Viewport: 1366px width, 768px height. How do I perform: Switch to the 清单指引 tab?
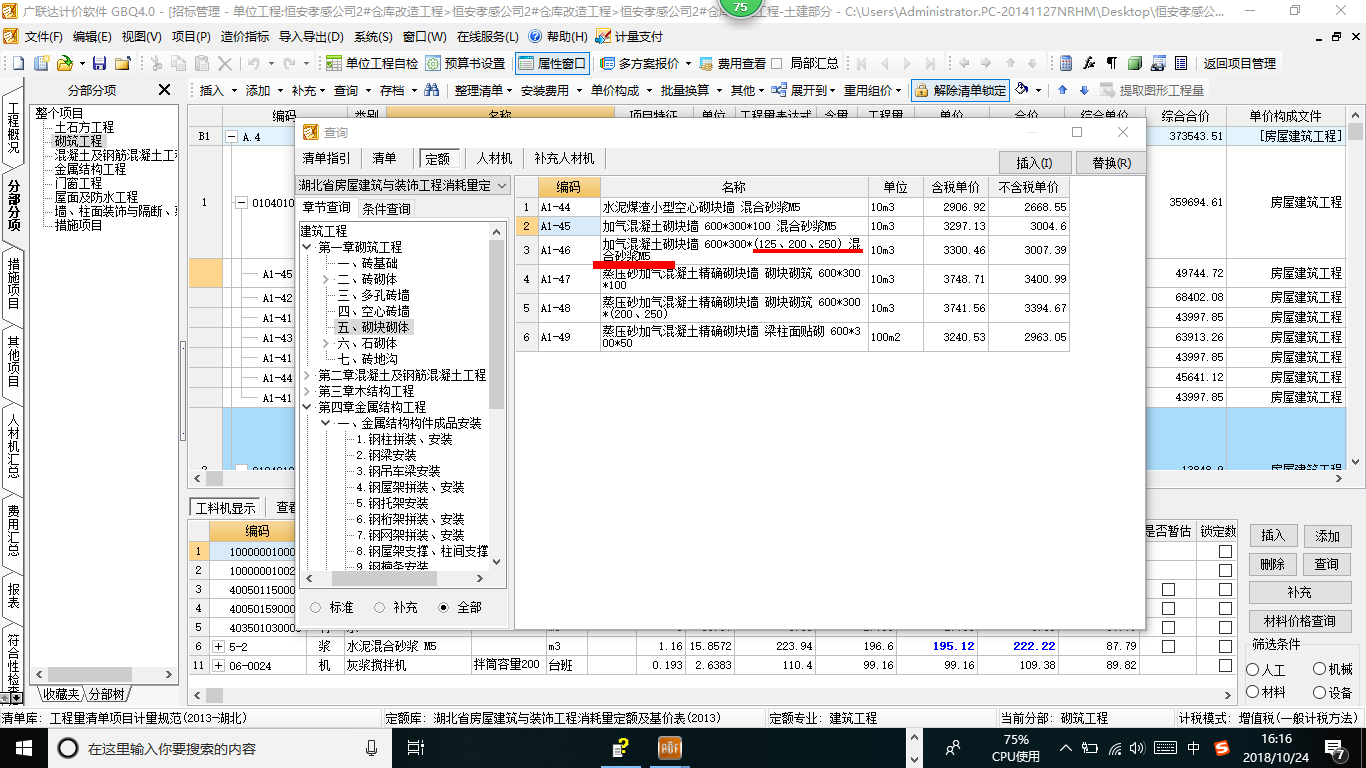coord(326,158)
